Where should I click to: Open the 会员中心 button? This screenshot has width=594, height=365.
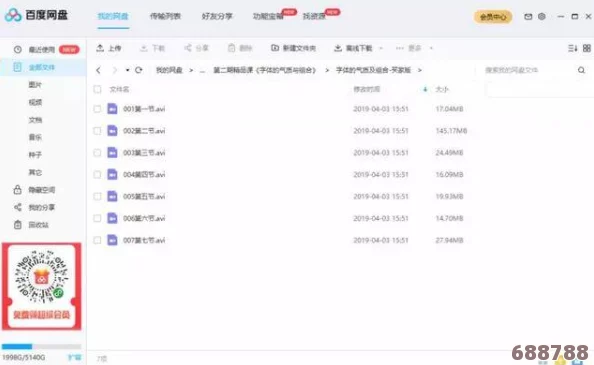(x=493, y=17)
